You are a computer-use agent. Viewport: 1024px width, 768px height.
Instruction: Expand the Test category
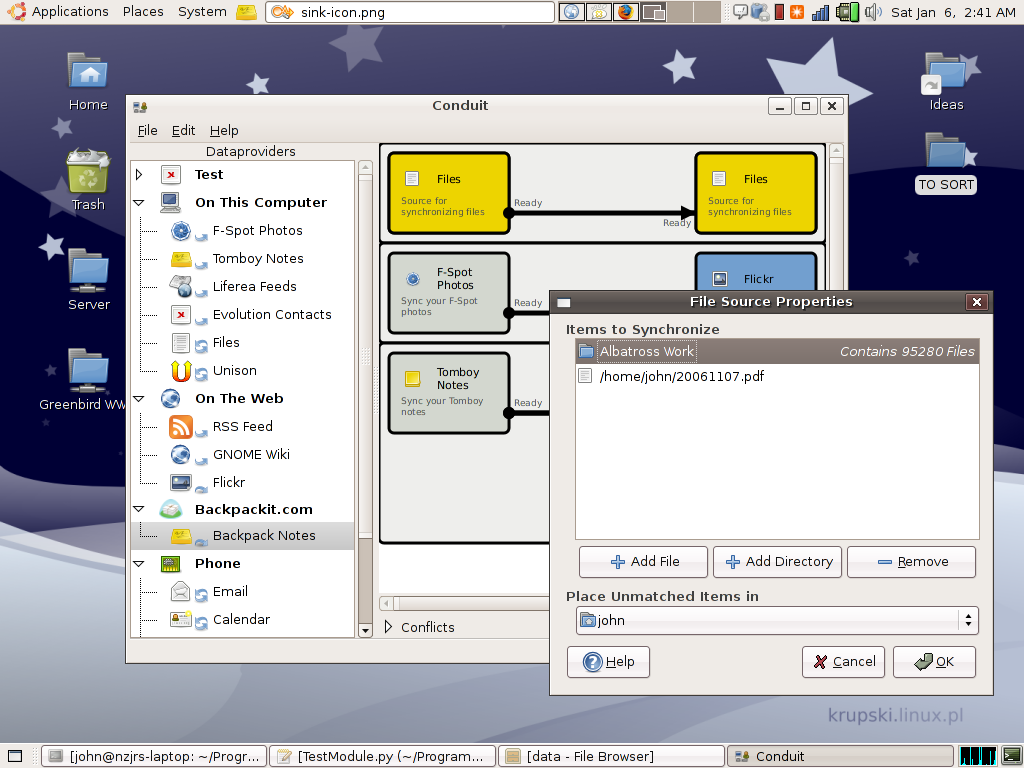pyautogui.click(x=139, y=174)
